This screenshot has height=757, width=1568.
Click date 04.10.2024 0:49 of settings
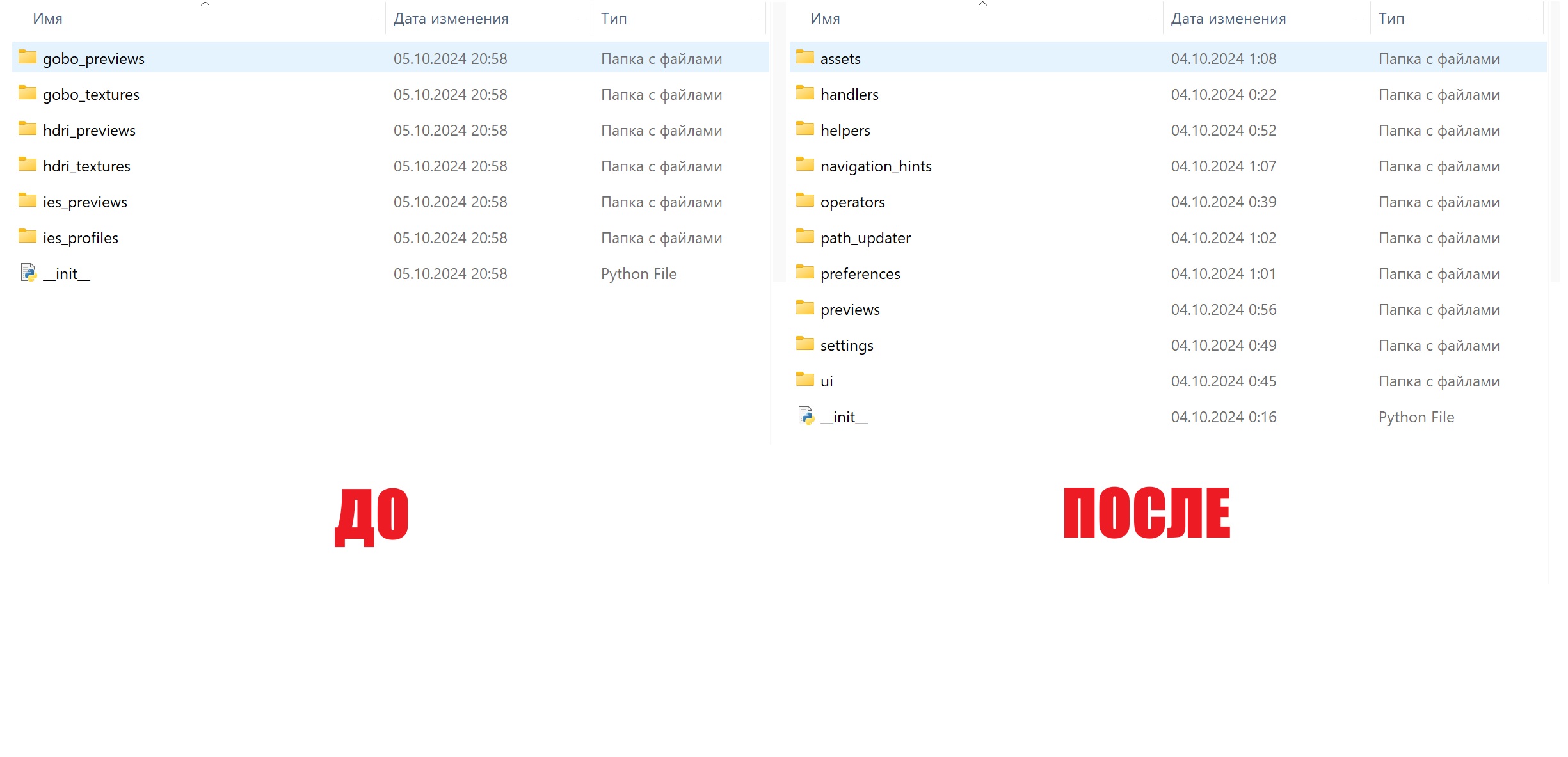(1224, 346)
